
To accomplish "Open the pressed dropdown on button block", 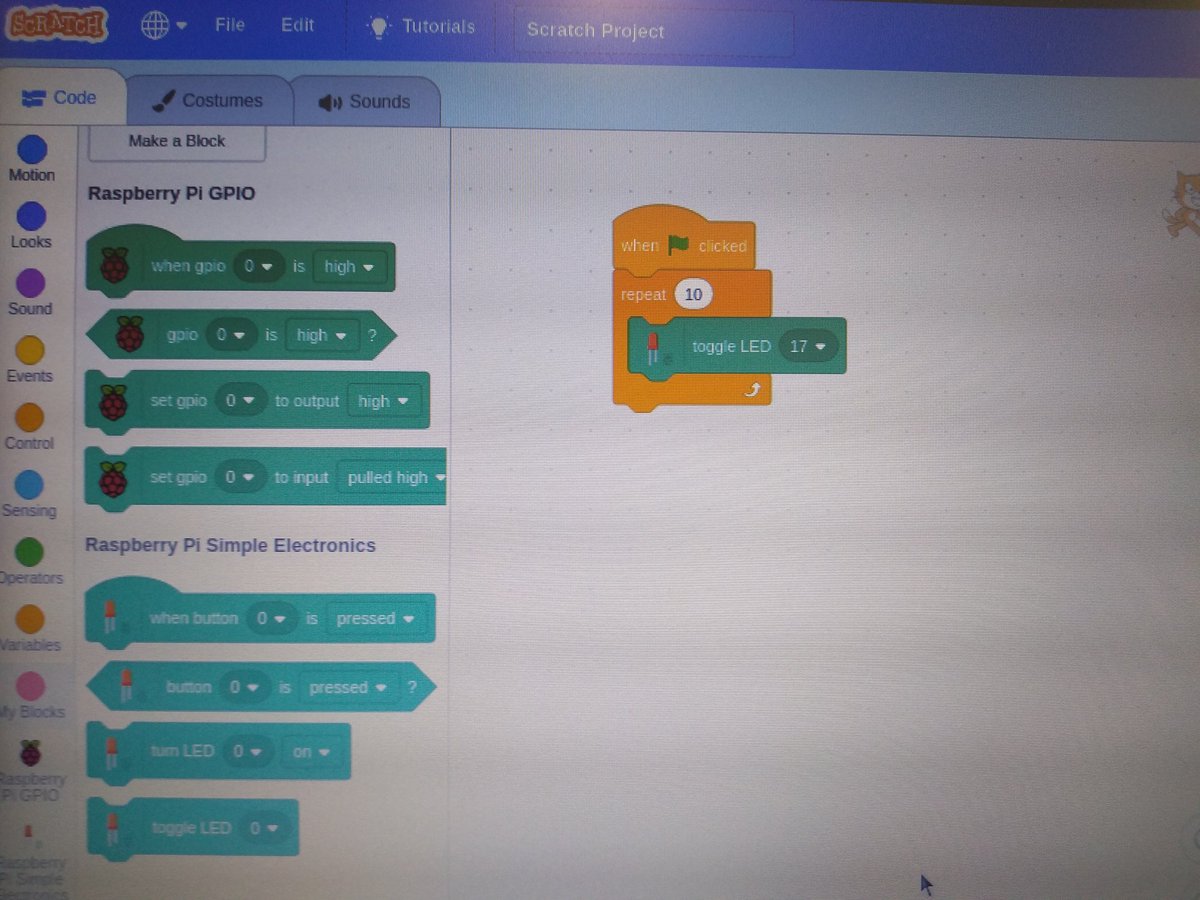I will (x=347, y=687).
